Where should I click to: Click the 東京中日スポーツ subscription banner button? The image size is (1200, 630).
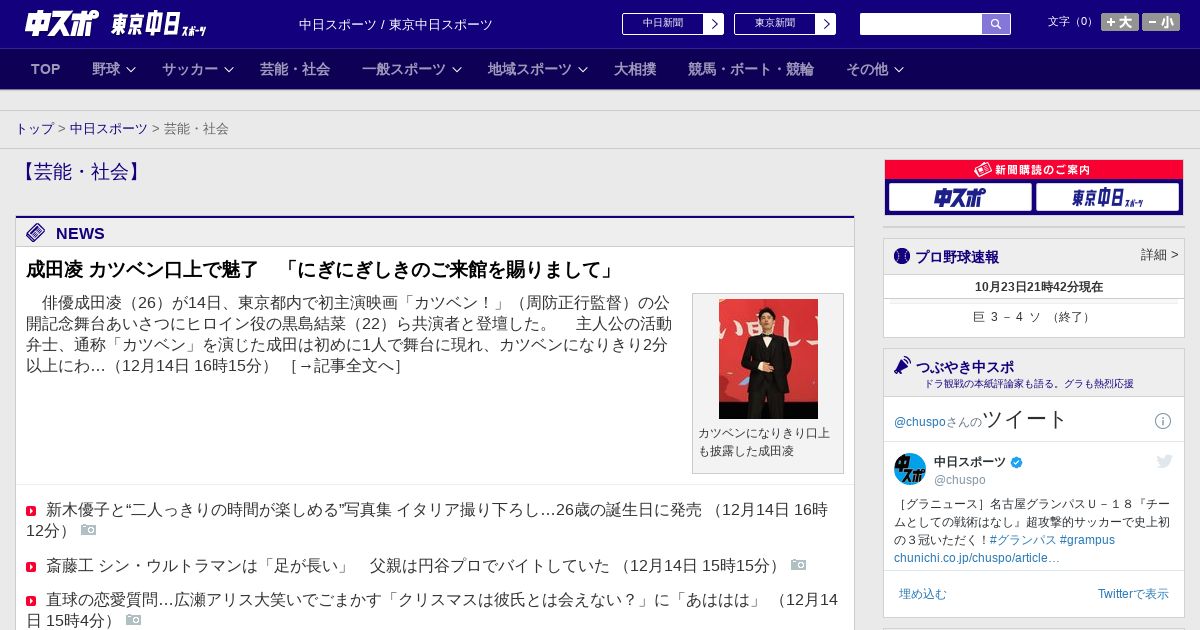coord(1107,197)
